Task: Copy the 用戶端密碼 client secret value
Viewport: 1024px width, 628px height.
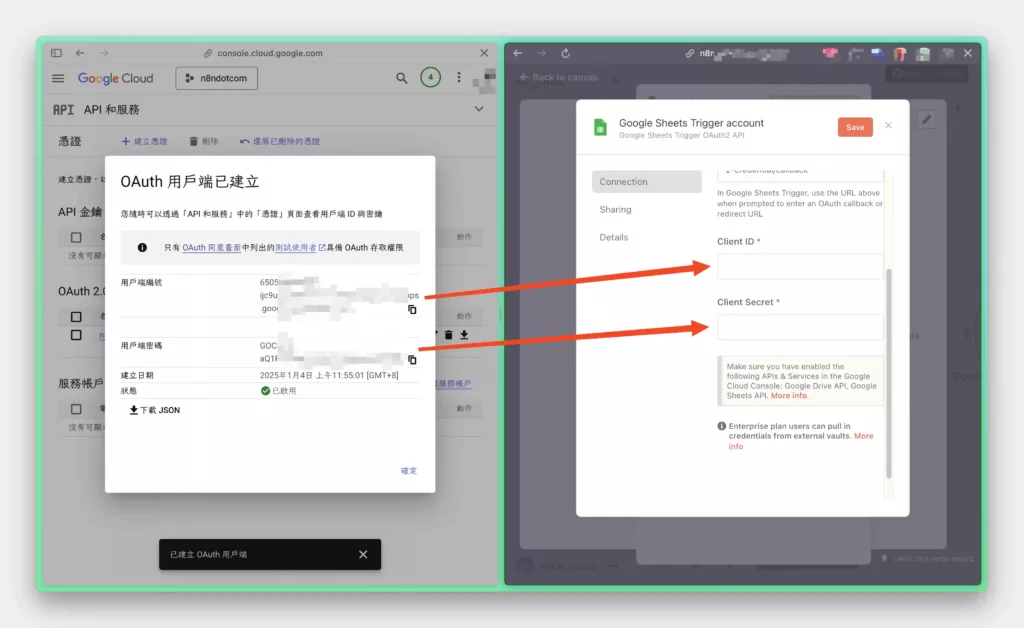Action: [412, 360]
